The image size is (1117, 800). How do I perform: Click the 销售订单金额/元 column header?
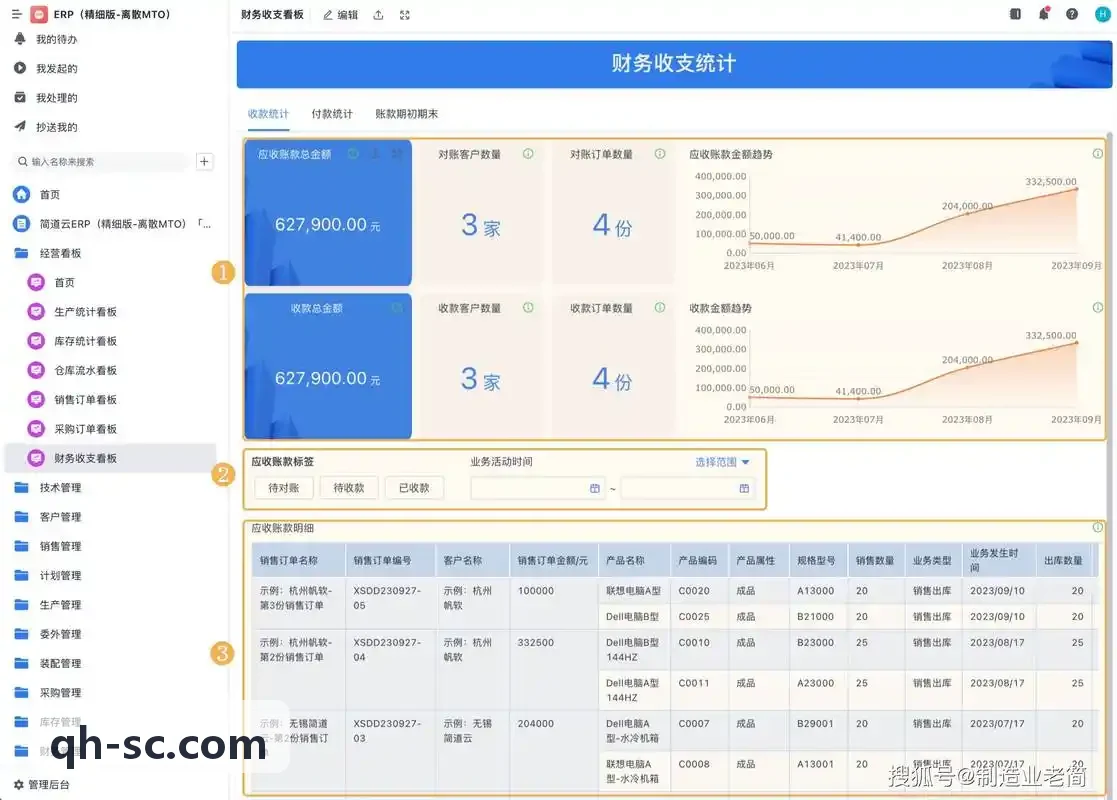pos(553,561)
